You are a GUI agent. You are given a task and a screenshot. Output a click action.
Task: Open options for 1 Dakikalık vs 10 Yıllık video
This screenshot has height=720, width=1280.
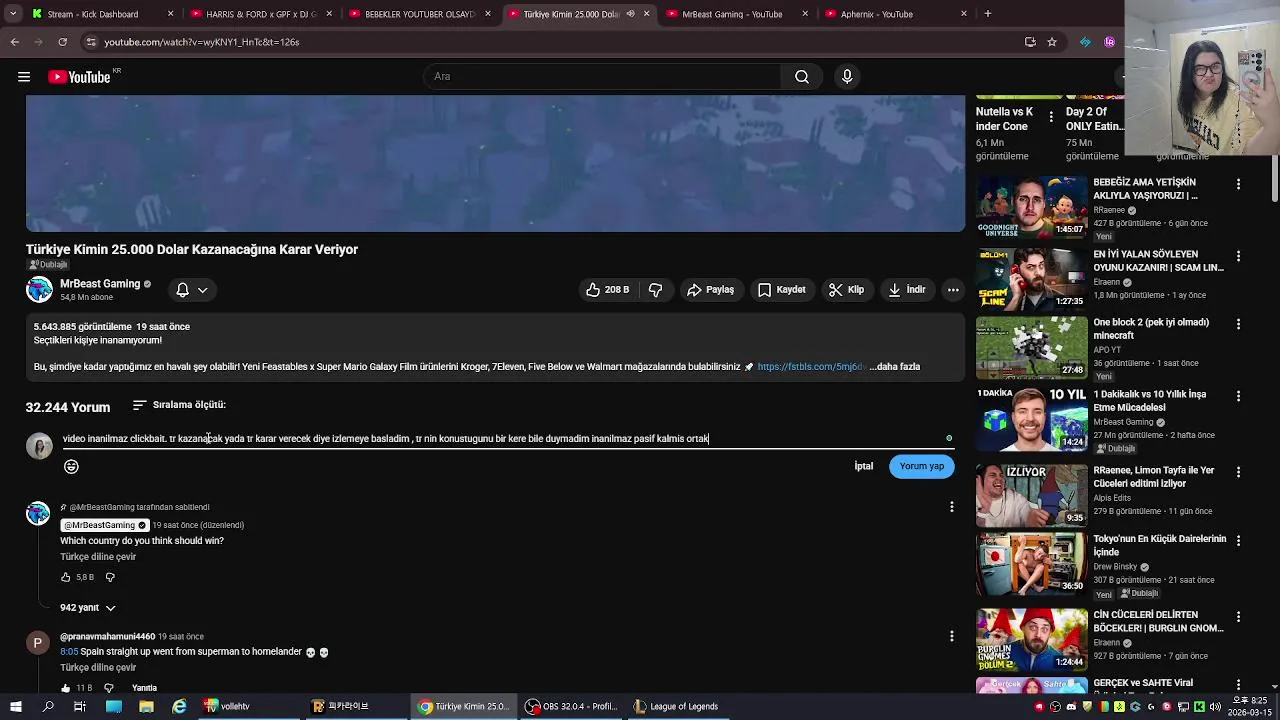[x=1238, y=396]
